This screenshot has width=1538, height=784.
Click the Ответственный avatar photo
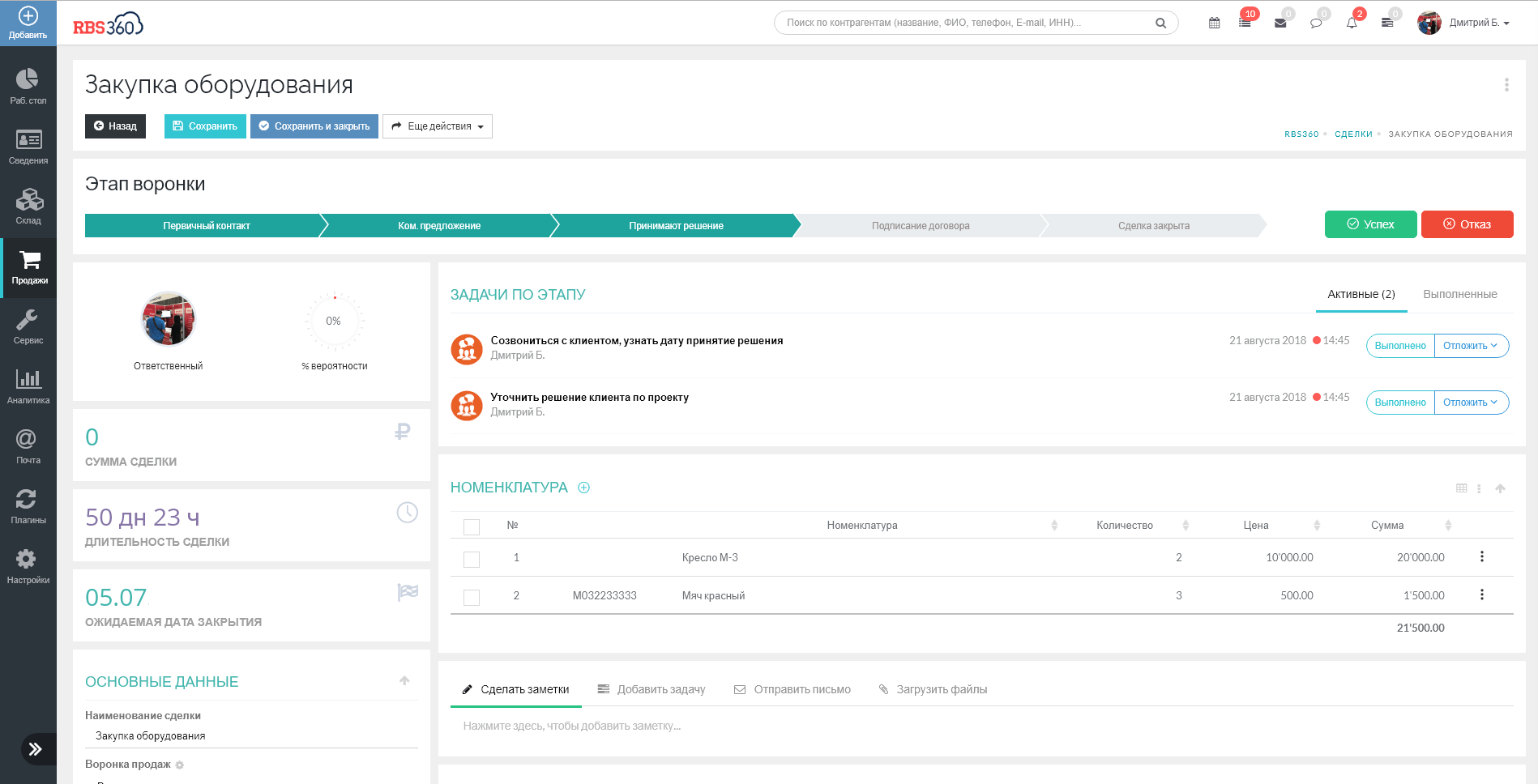click(169, 319)
